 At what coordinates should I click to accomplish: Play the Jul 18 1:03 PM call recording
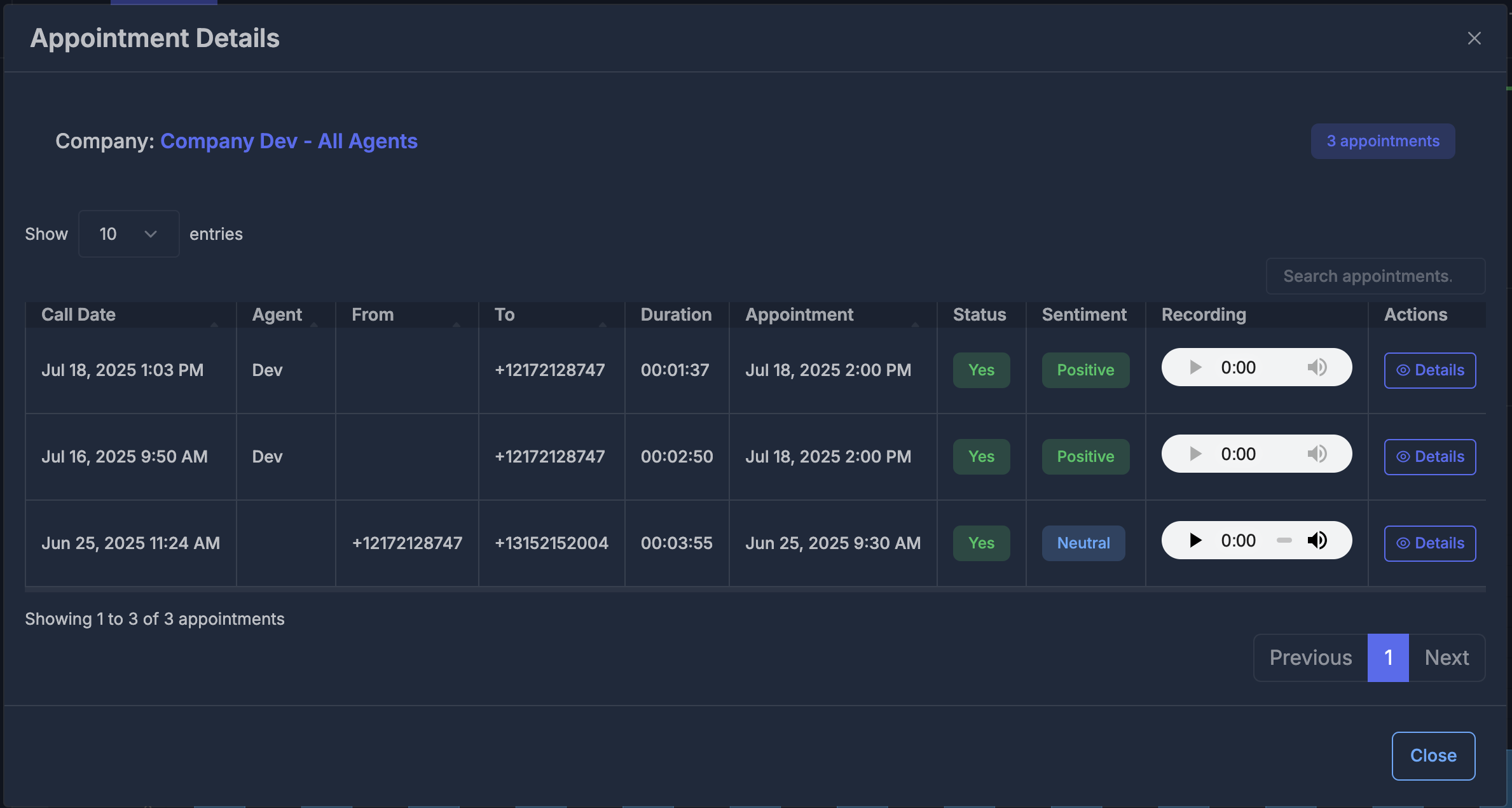click(x=1195, y=368)
